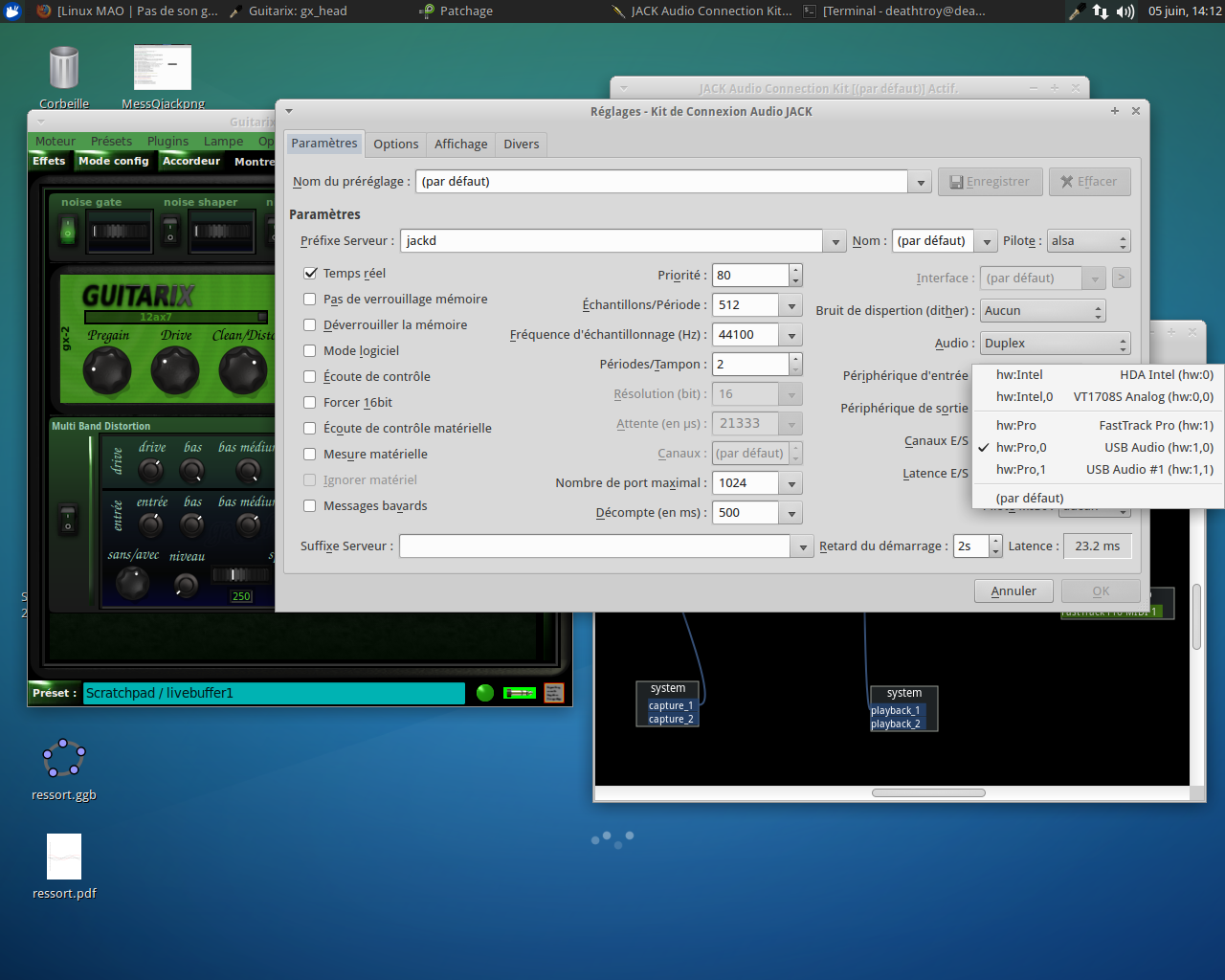The height and width of the screenshot is (980, 1225).
Task: Click the volume speaker icon in system tray
Action: pos(1125,11)
